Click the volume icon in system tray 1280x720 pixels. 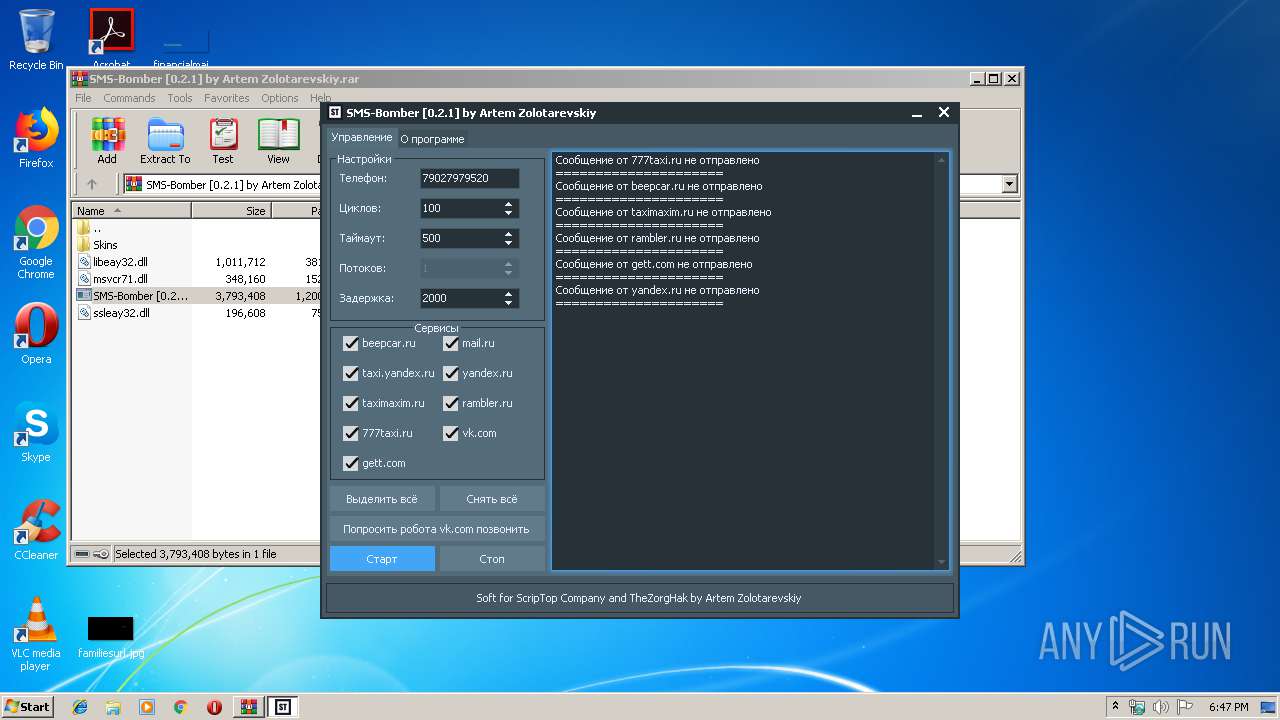coord(1160,707)
